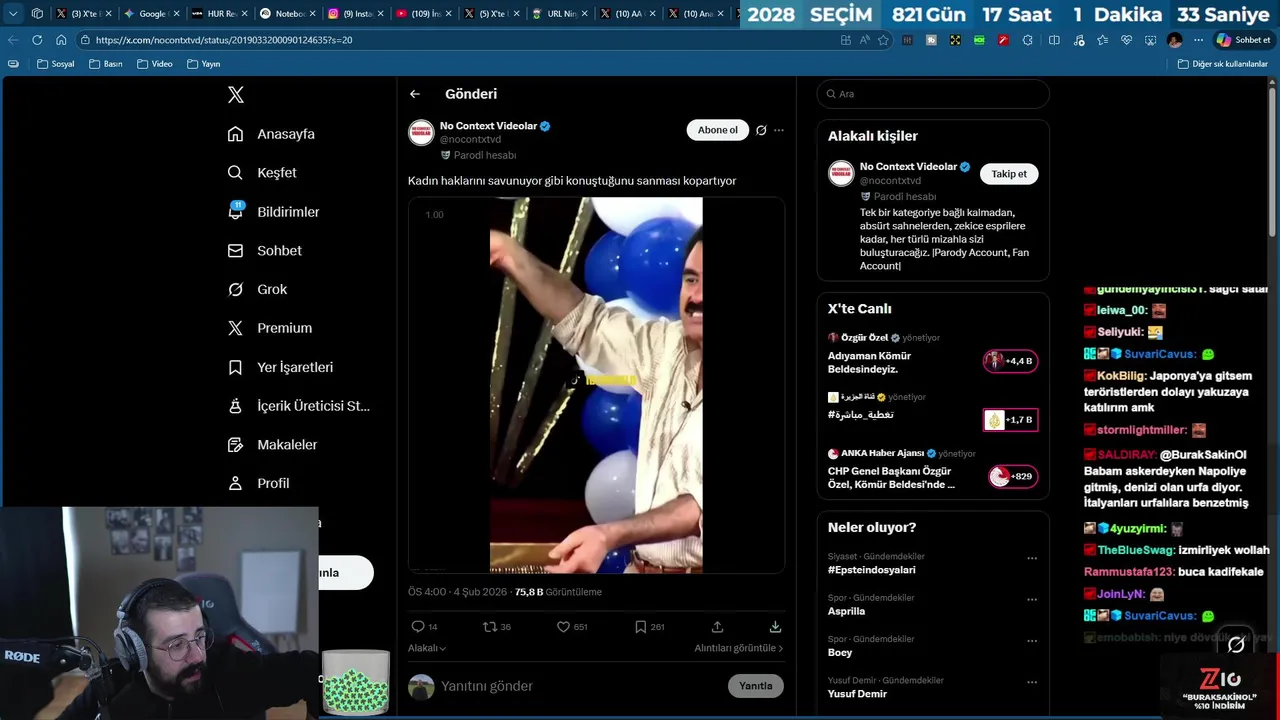The width and height of the screenshot is (1280, 720).
Task: Open Grok from the sidebar
Action: coord(257,289)
